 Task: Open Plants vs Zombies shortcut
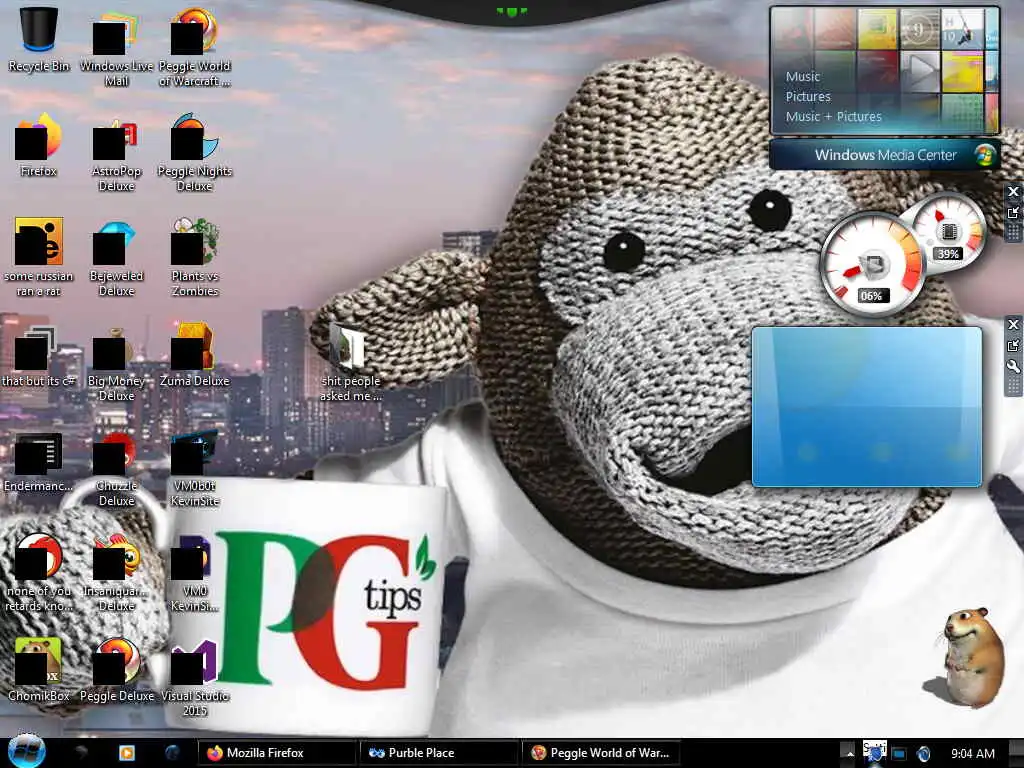[x=195, y=257]
